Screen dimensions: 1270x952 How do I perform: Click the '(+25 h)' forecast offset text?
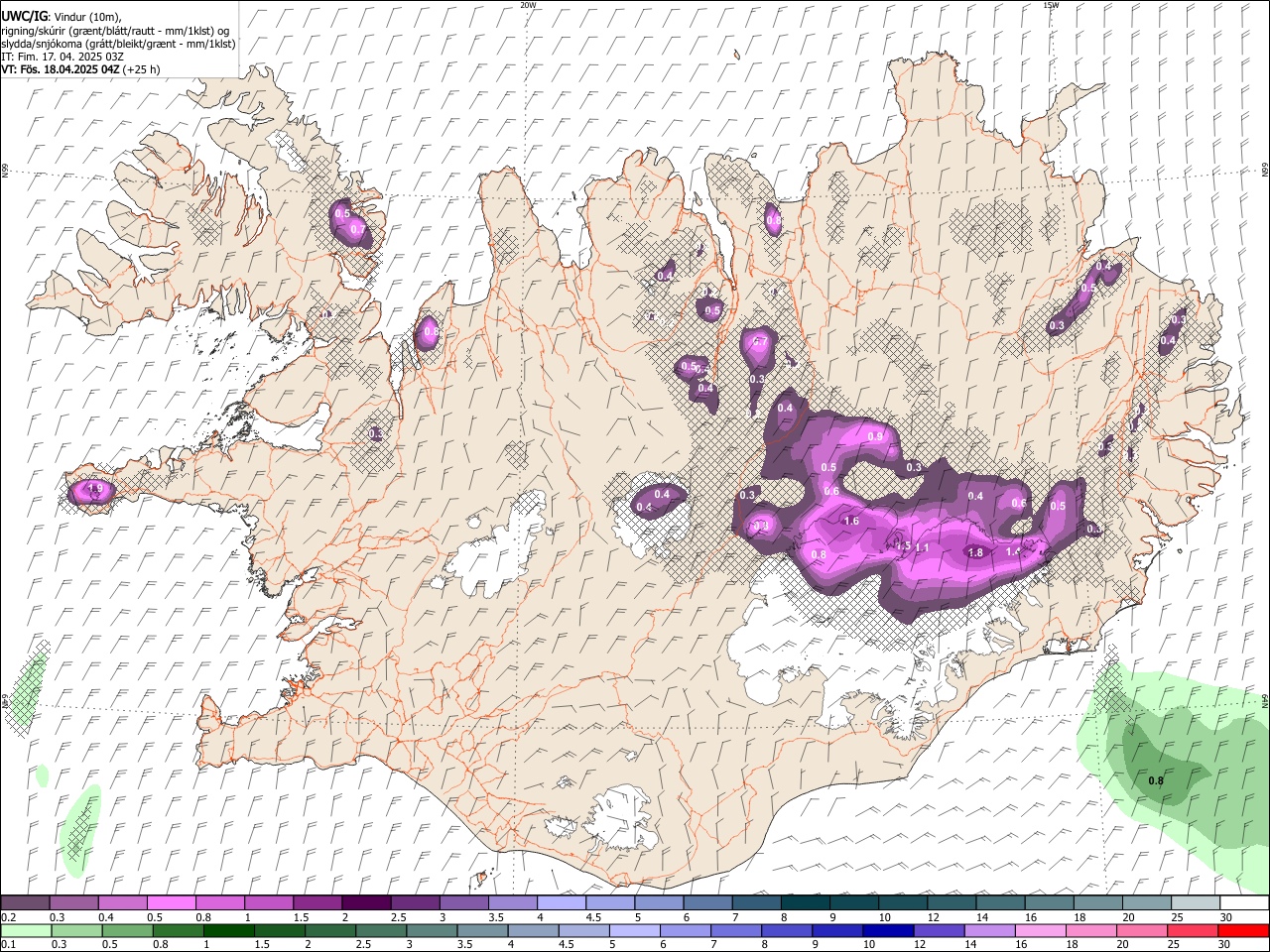pos(142,69)
